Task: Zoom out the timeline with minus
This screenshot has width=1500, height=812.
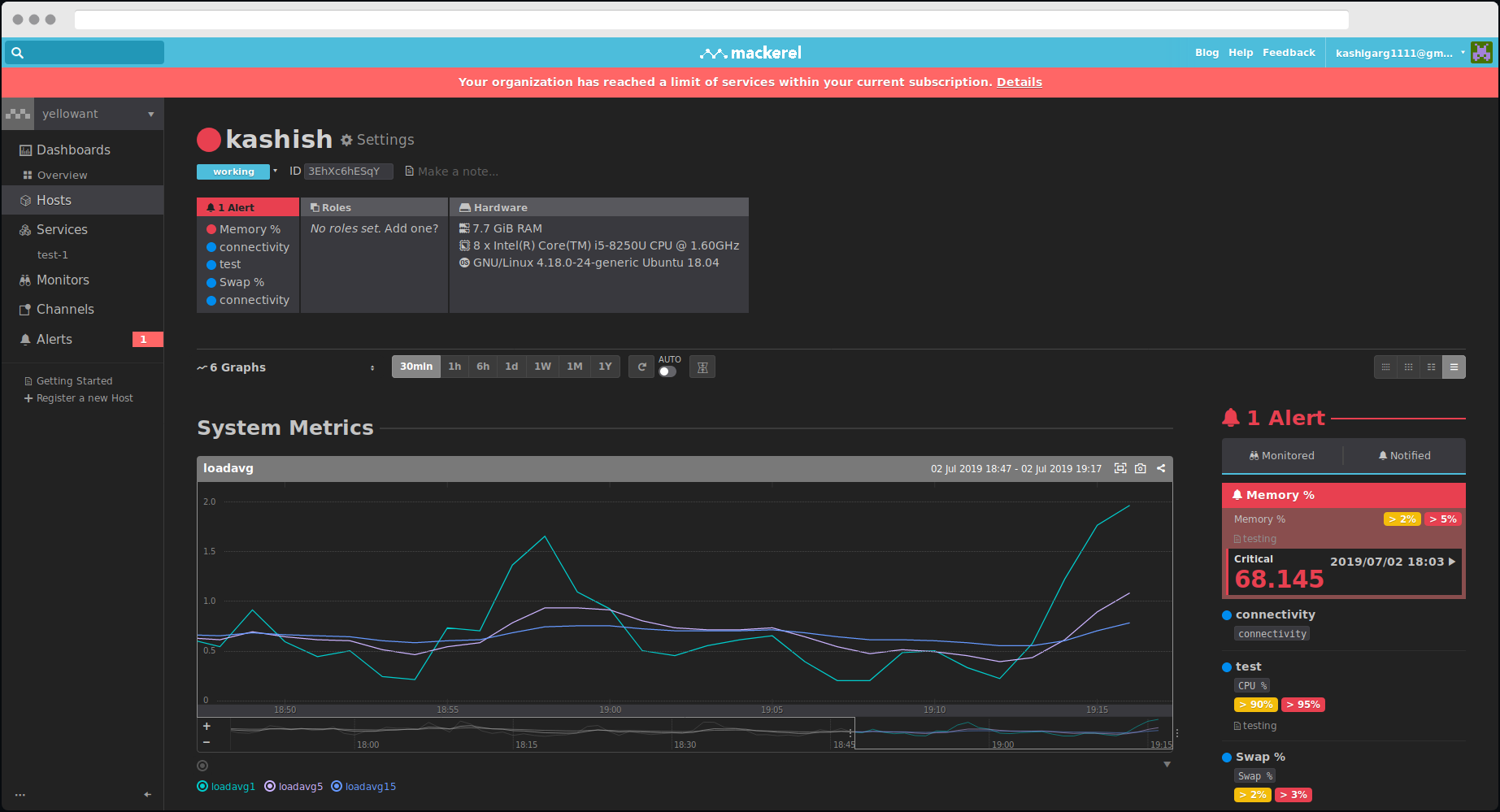Action: [x=207, y=742]
